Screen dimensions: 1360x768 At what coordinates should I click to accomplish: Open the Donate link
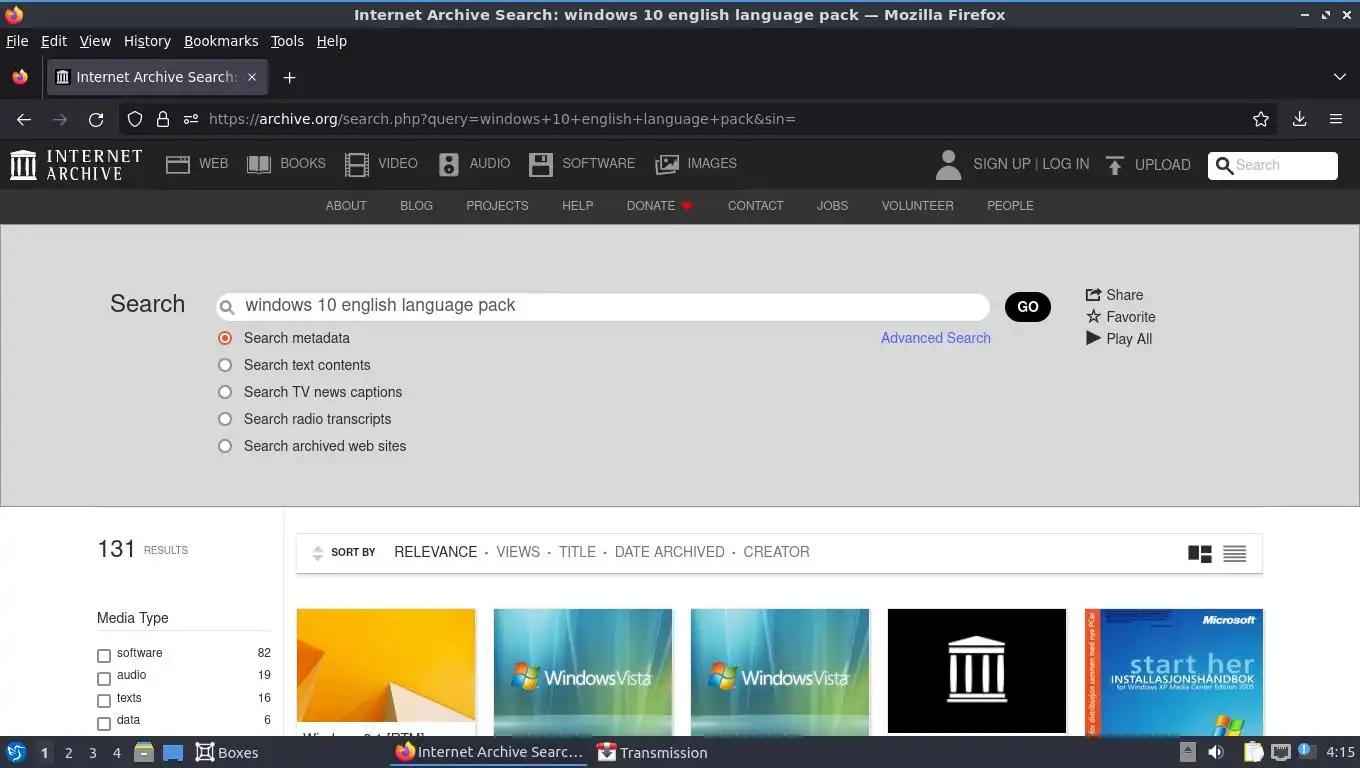[x=660, y=205]
